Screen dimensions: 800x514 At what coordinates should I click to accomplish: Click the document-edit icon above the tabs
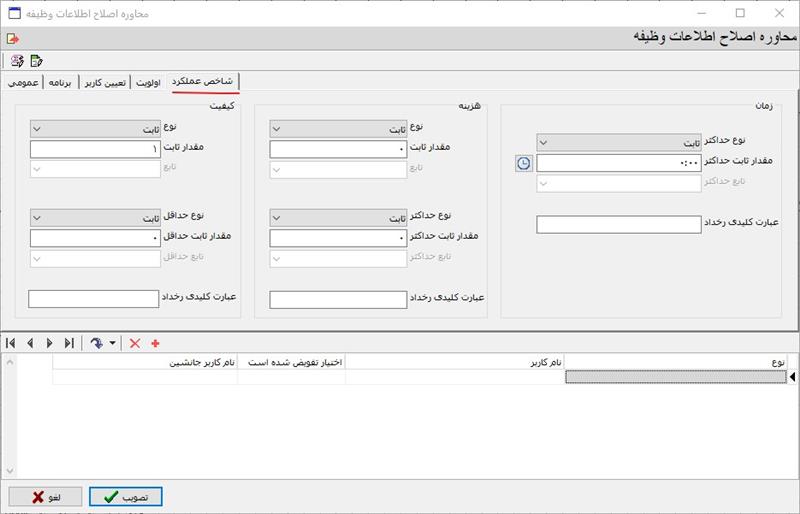(37, 61)
